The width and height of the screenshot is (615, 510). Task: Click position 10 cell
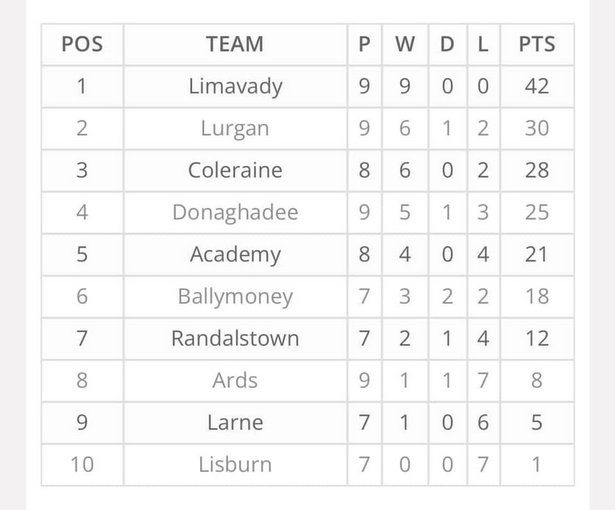click(82, 464)
